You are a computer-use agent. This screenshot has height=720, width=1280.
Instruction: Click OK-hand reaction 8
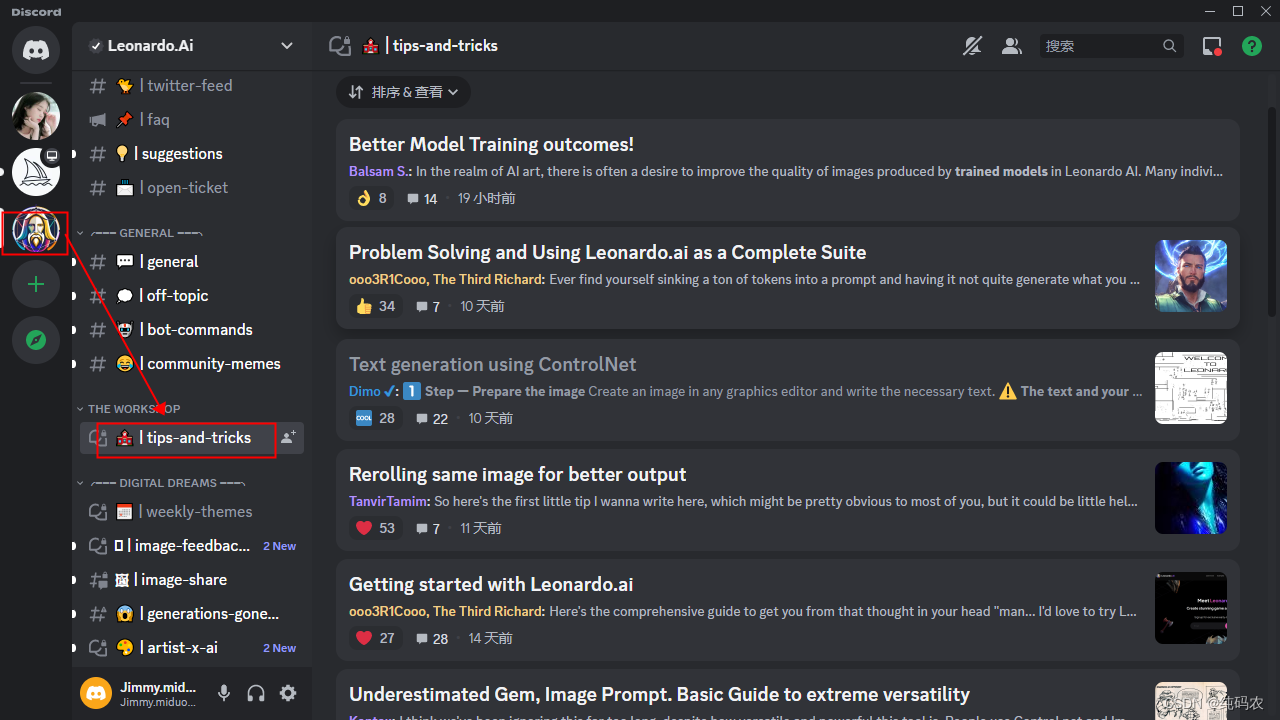pos(370,198)
